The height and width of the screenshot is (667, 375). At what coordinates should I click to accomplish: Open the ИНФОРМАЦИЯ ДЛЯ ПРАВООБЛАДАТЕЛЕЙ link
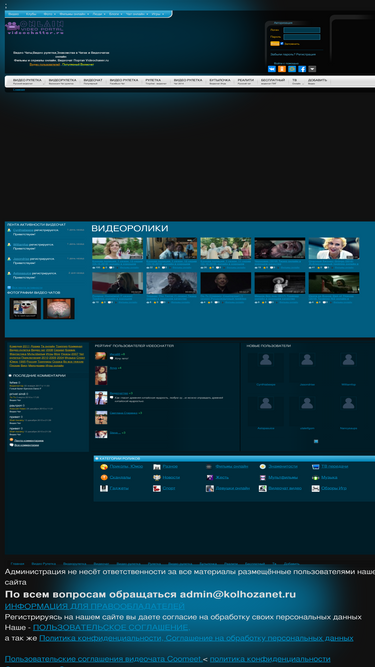click(x=94, y=606)
